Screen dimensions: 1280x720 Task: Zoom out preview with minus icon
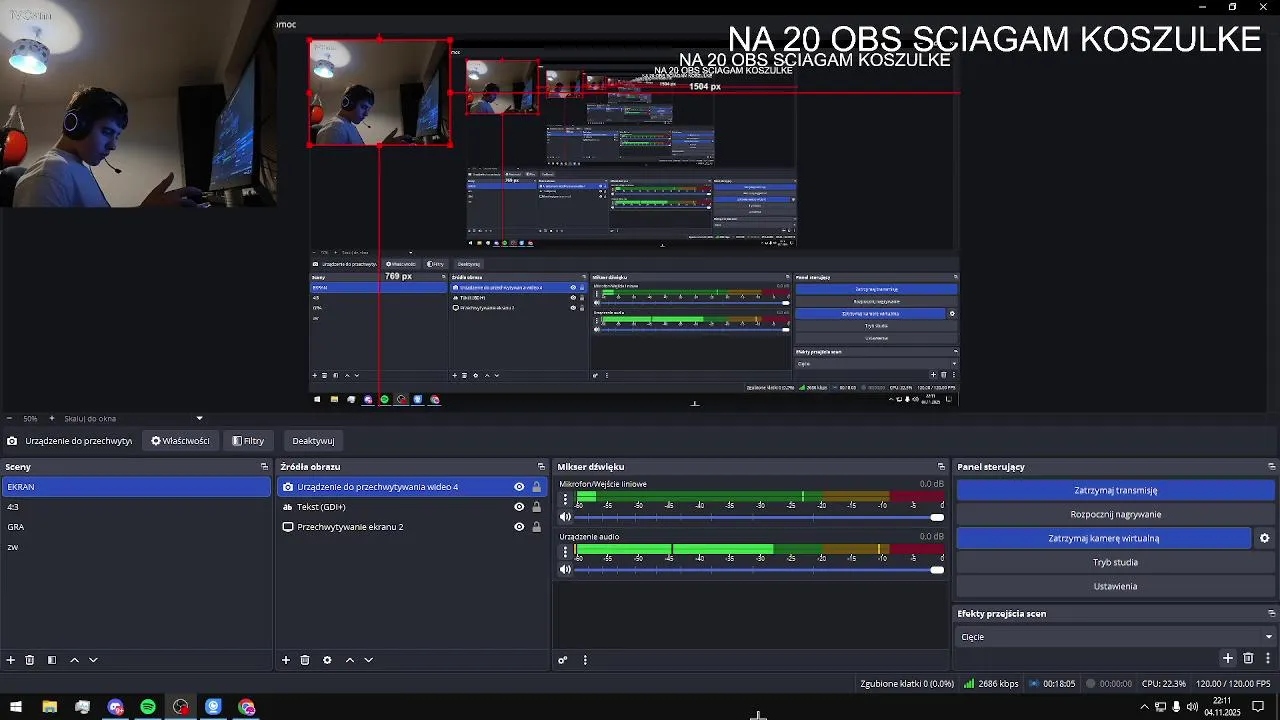pyautogui.click(x=9, y=418)
